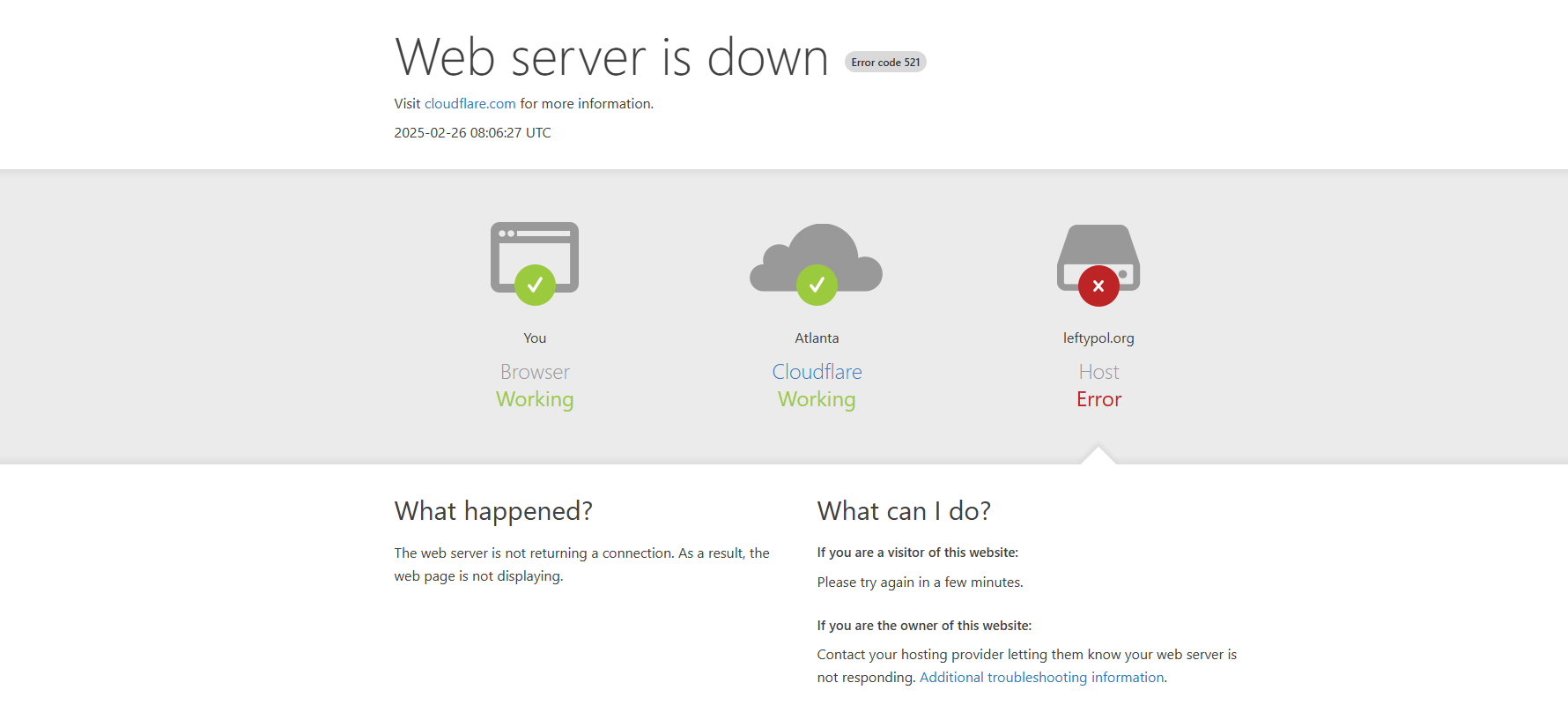Click the "web server is not returning" paragraph
Viewport: 1568px width, 705px height.
coord(581,565)
